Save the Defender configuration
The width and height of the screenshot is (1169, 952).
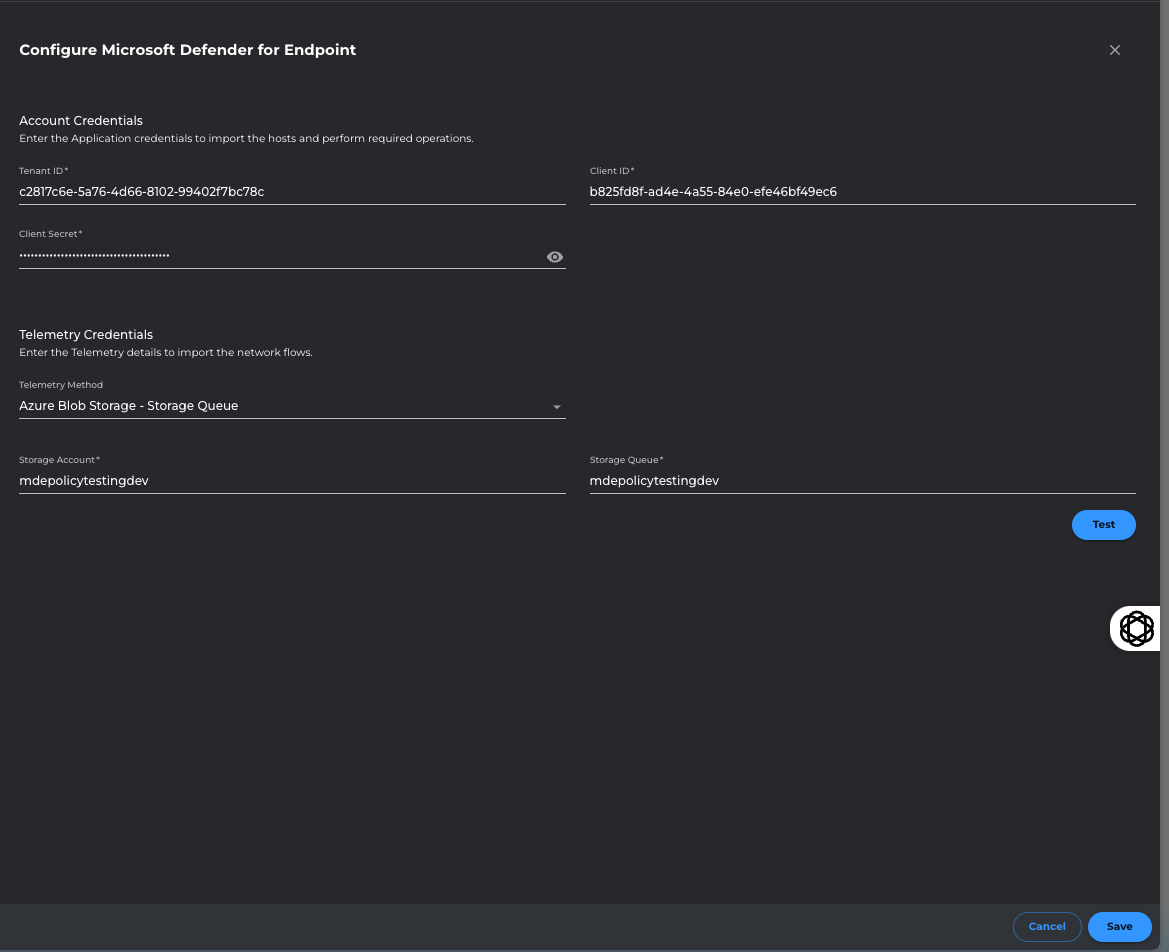(x=1119, y=927)
